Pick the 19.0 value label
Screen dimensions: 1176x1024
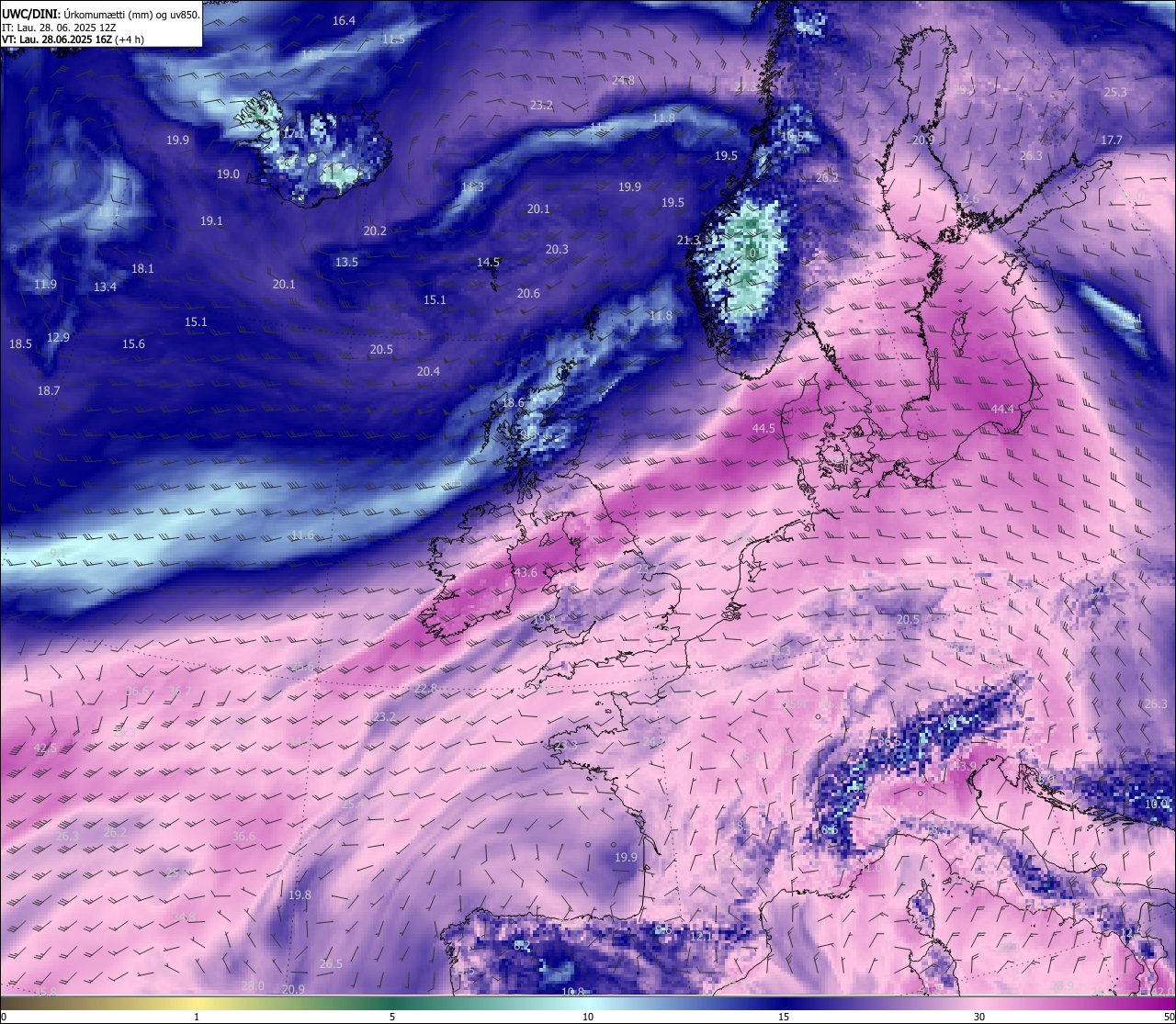(x=228, y=174)
